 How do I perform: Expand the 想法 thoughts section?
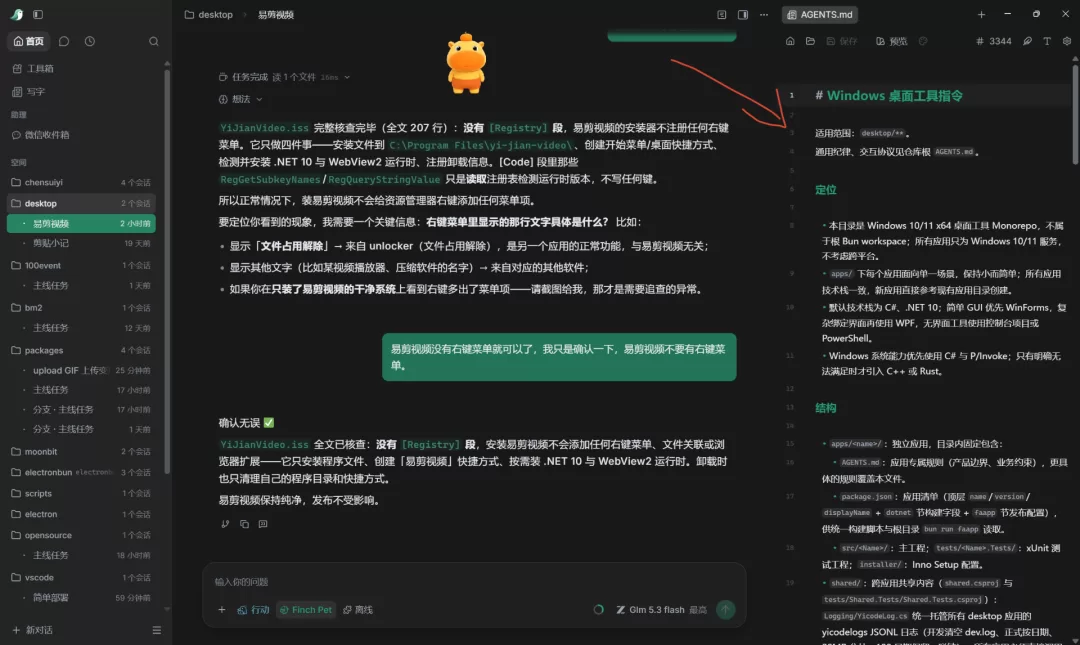[240, 99]
